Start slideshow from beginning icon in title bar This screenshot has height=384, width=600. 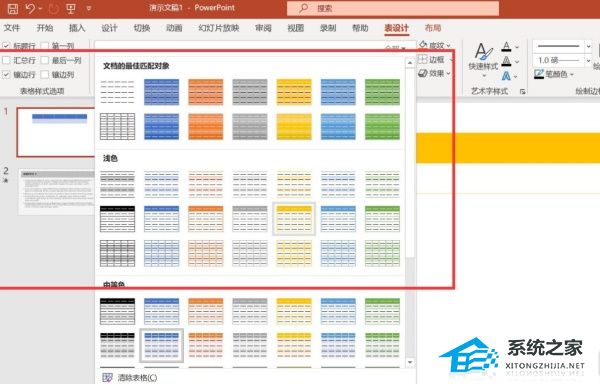pos(71,8)
